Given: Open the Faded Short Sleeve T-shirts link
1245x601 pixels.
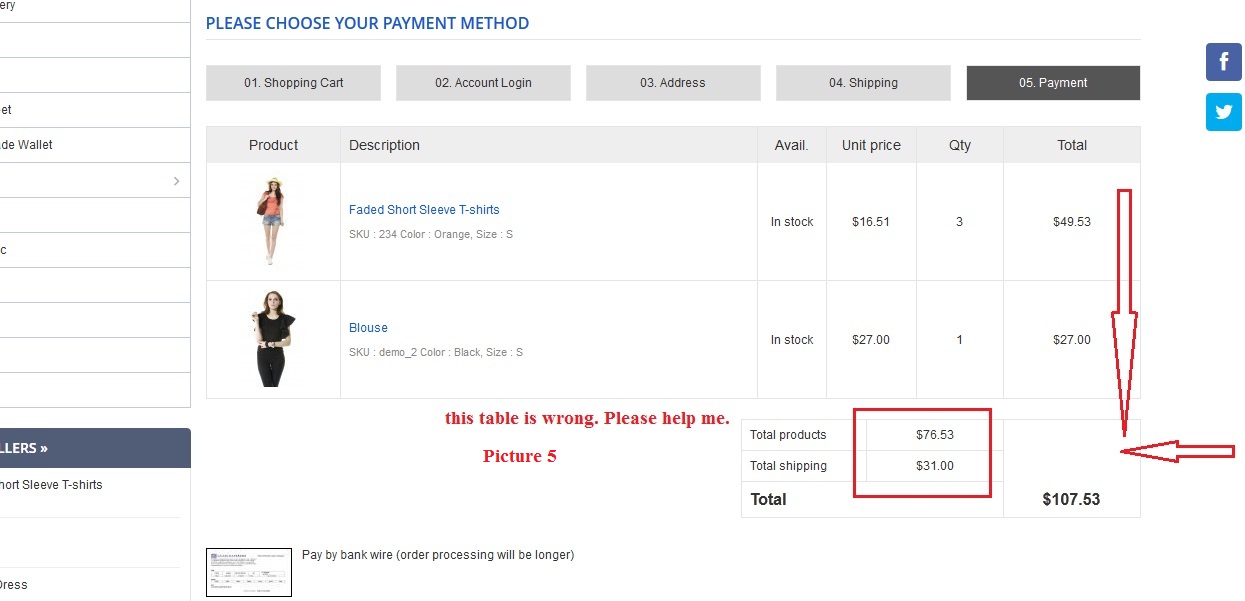Looking at the screenshot, I should [x=424, y=210].
